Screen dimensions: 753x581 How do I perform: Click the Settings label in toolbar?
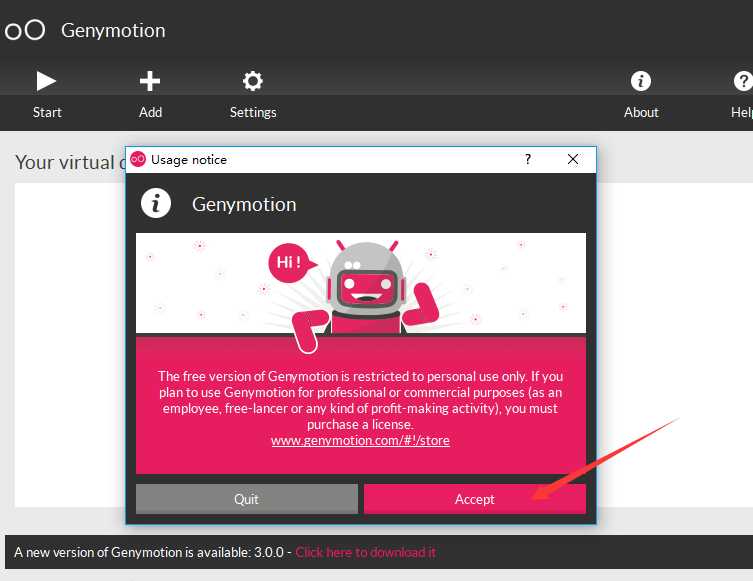253,112
